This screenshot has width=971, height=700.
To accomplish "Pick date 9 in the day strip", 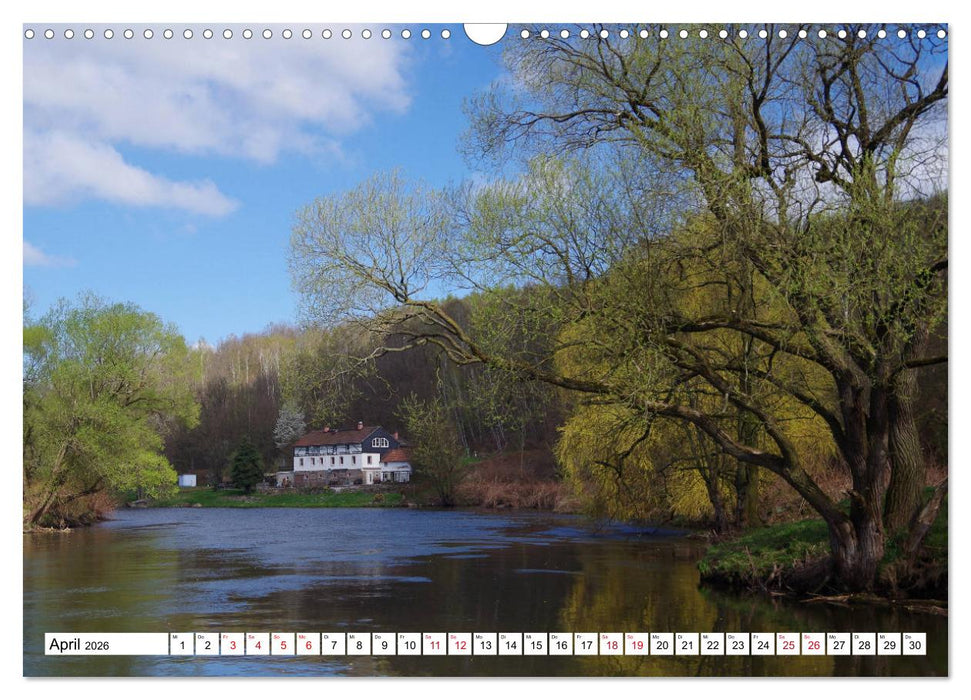I will click(x=383, y=645).
